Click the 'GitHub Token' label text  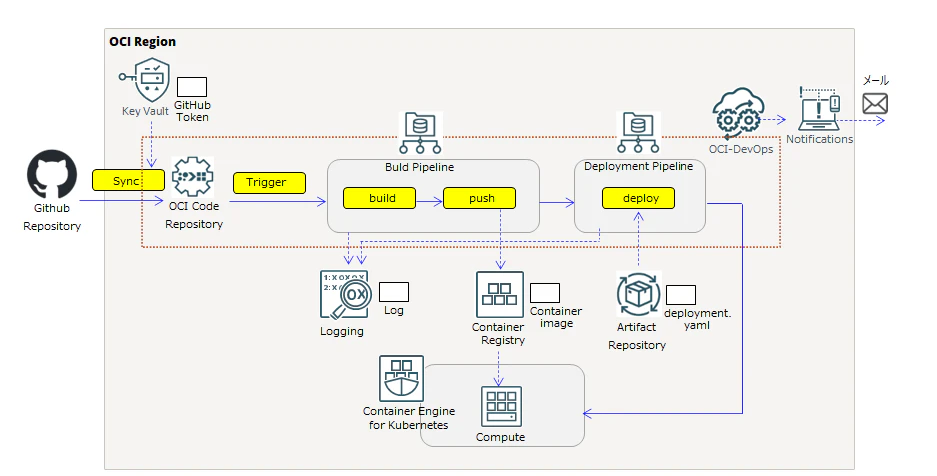pyautogui.click(x=192, y=111)
